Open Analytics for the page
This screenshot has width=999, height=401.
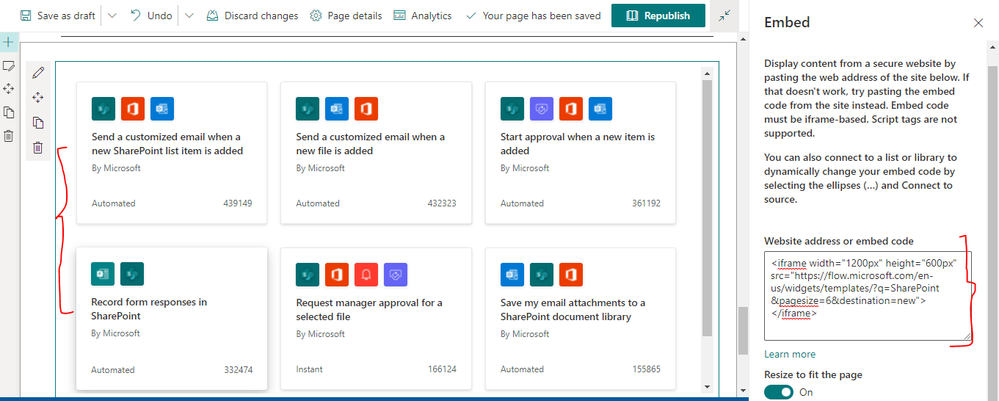[x=423, y=15]
